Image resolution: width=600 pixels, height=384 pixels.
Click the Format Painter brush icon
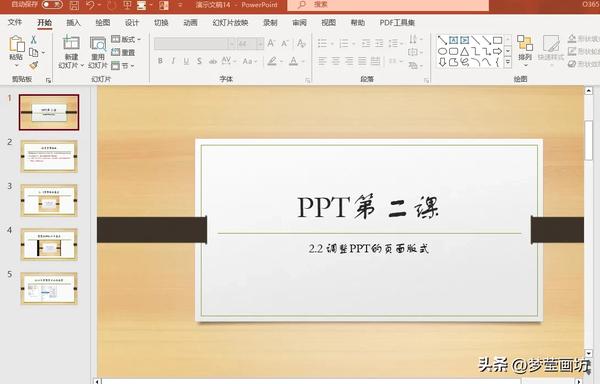point(34,65)
